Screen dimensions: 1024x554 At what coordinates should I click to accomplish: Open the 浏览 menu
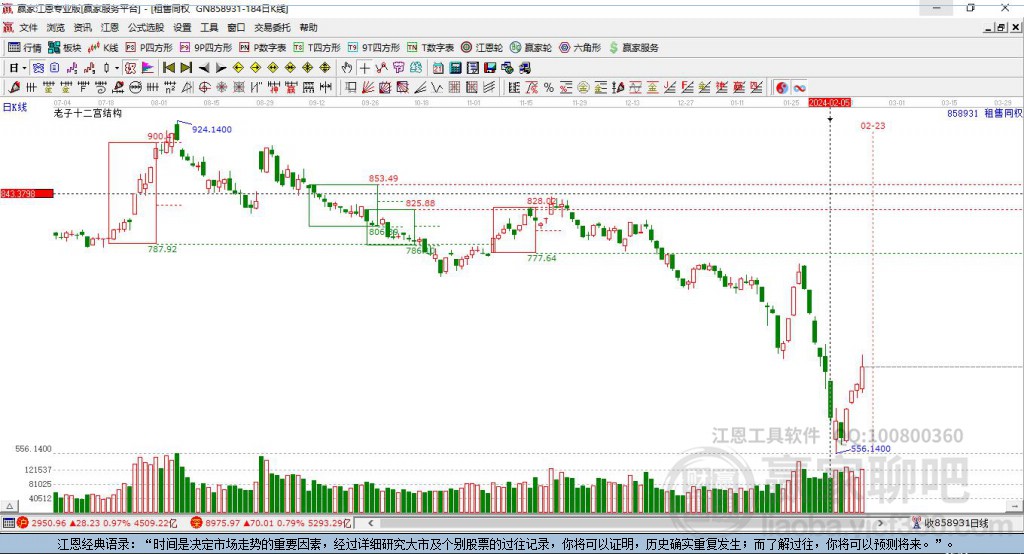(56, 27)
